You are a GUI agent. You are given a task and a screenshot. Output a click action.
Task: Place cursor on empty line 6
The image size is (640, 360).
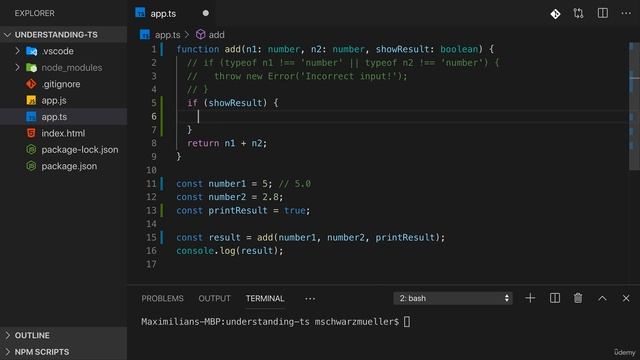[402, 116]
